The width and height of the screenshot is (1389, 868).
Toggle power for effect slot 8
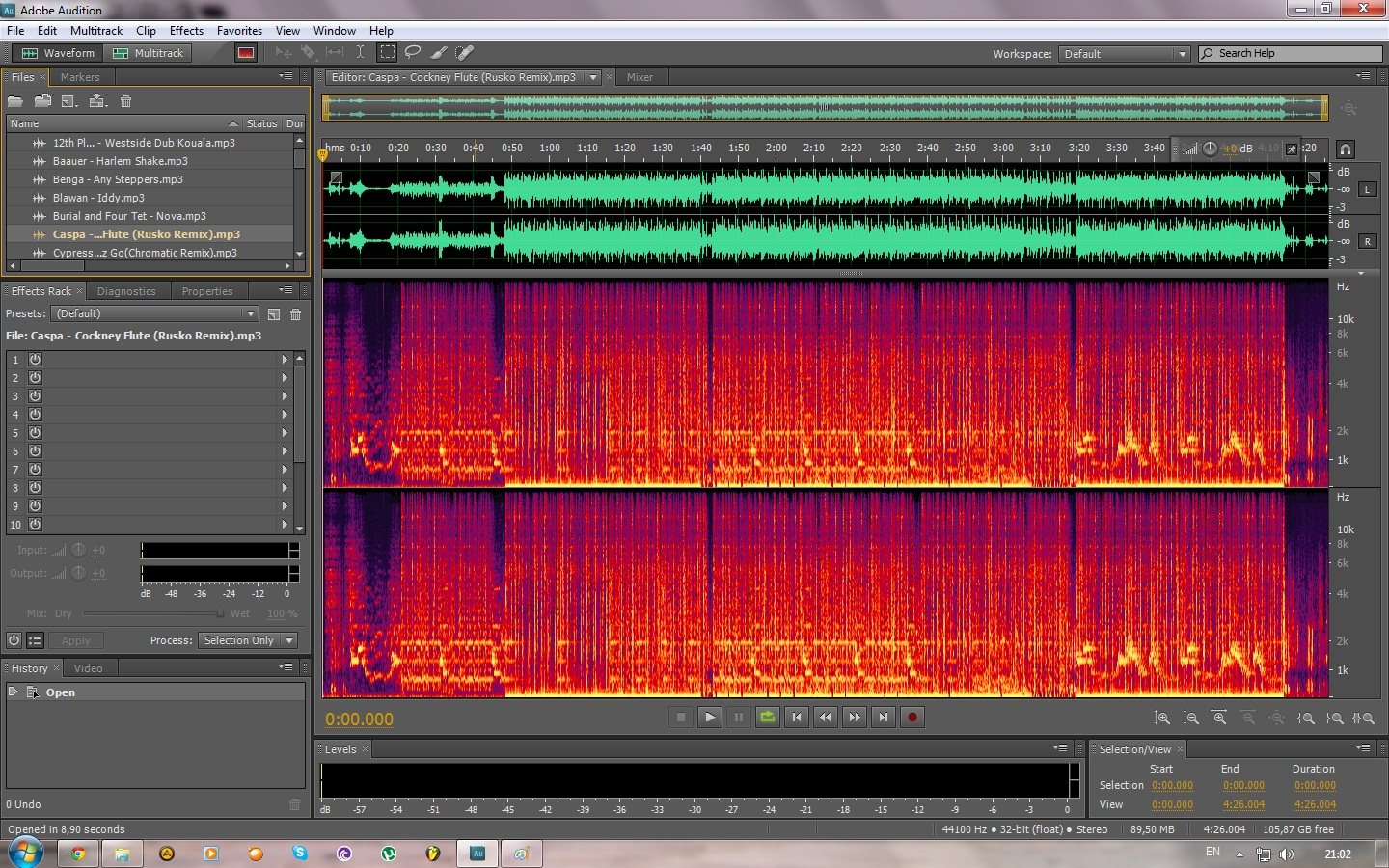(x=36, y=487)
